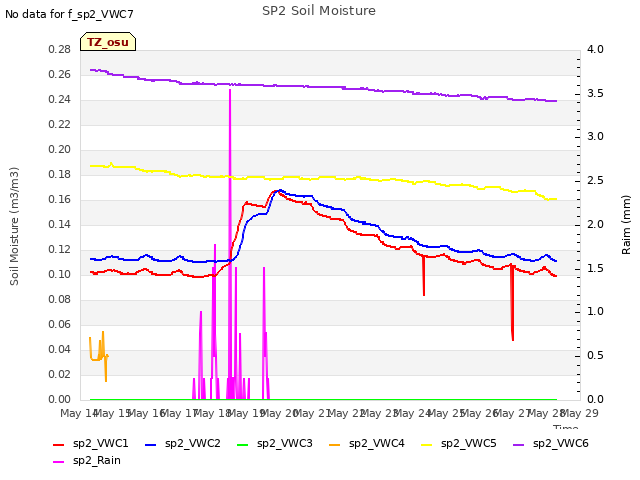The height and width of the screenshot is (480, 640).
Task: Click orange swatch beside sp2_VWC4
Action: coord(335,444)
